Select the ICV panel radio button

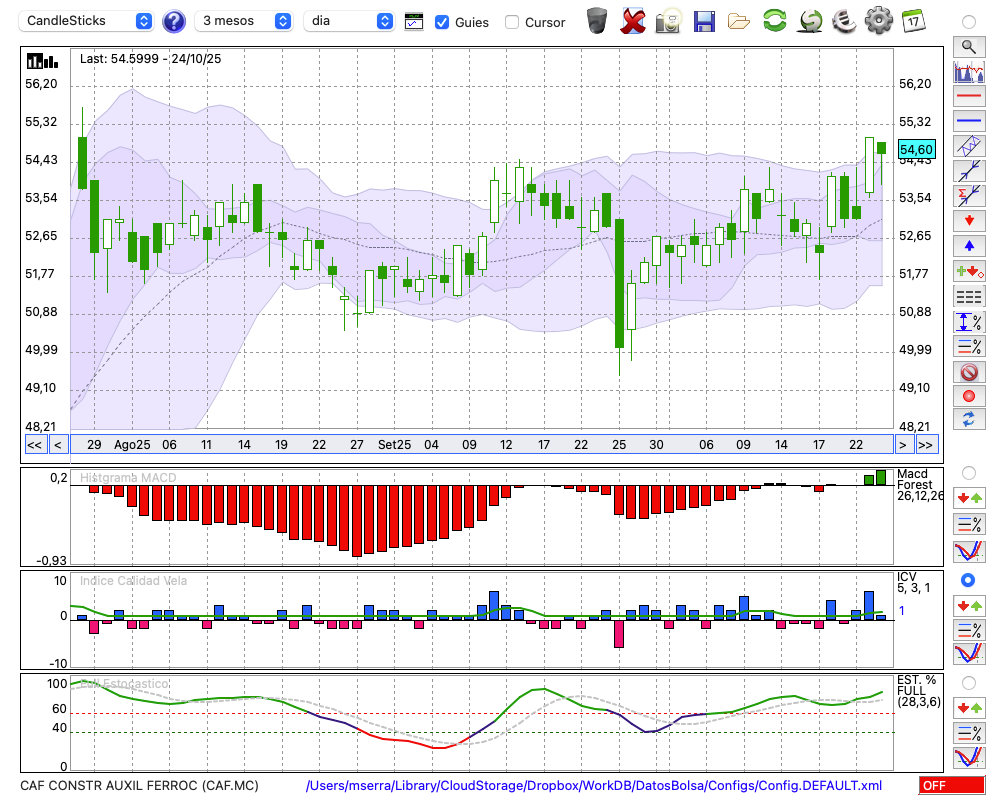[968, 580]
